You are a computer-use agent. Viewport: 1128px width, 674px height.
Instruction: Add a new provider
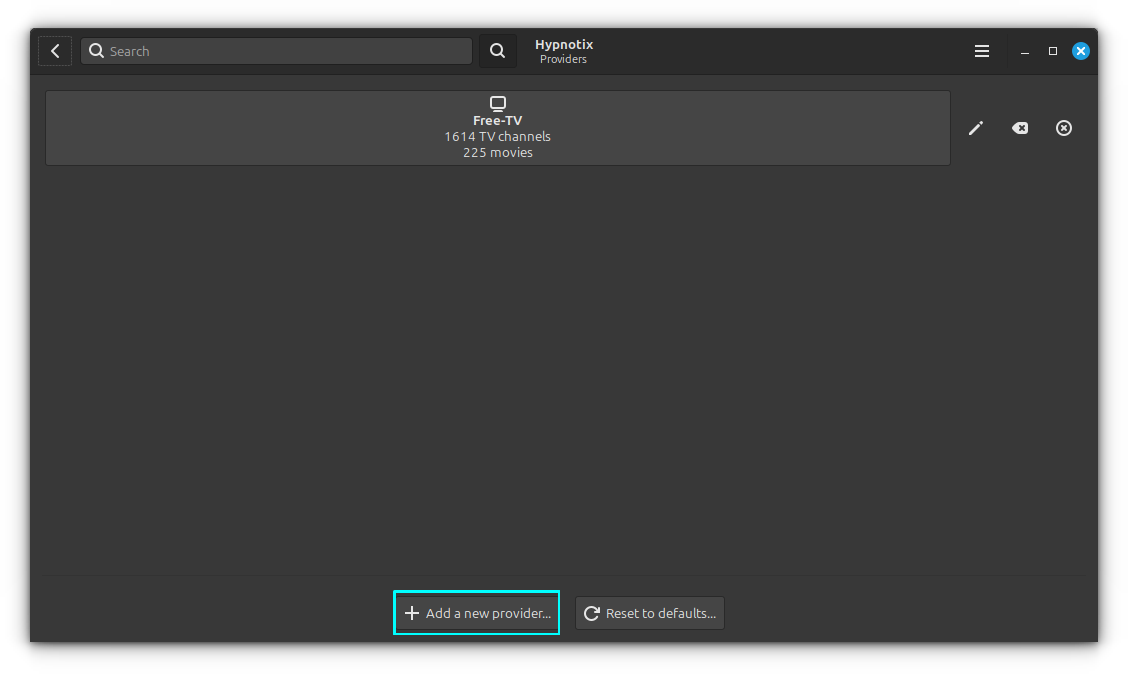click(476, 613)
